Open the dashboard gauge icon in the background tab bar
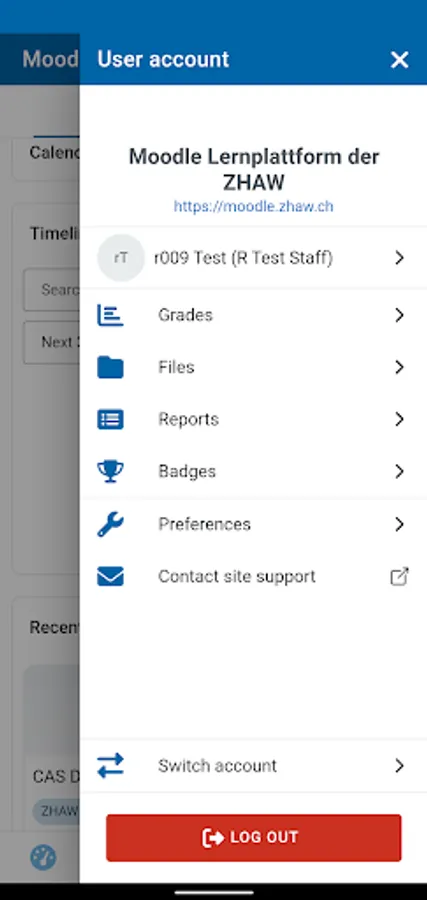427x900 pixels. click(43, 858)
